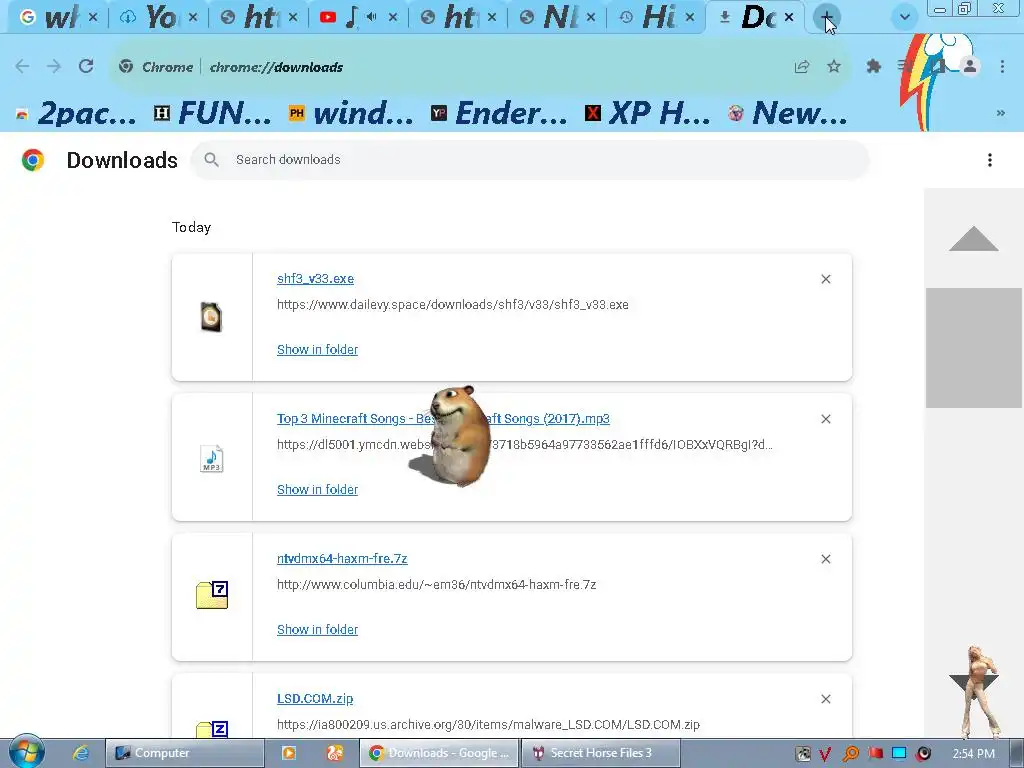Image resolution: width=1024 pixels, height=768 pixels.
Task: Open the LSD.COM.zip file link
Action: pyautogui.click(x=315, y=698)
